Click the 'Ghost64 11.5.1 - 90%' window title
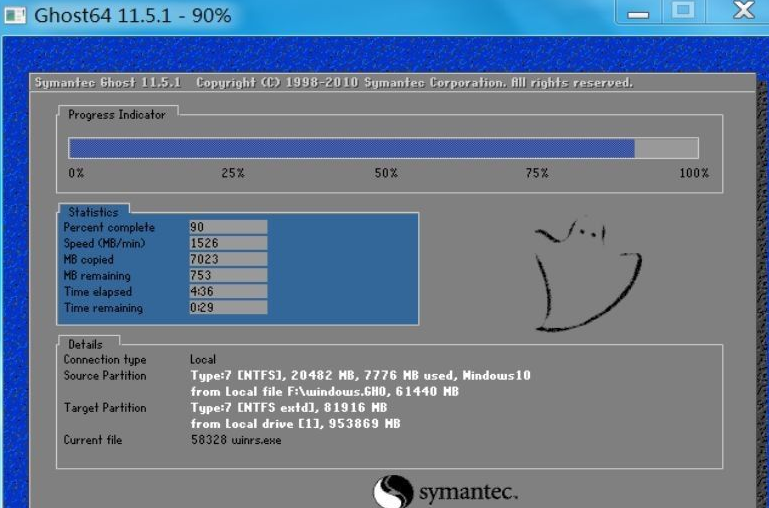Image resolution: width=769 pixels, height=508 pixels. click(133, 15)
